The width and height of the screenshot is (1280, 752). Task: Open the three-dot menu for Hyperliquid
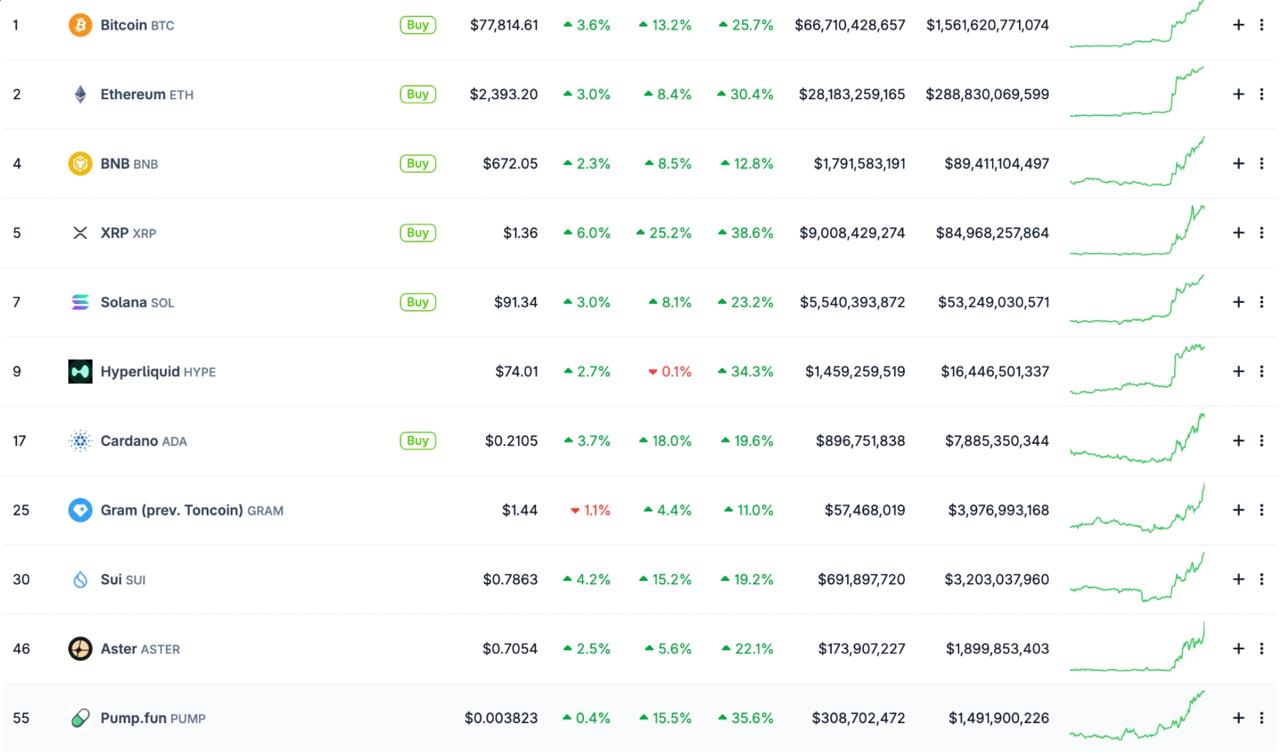point(1261,371)
